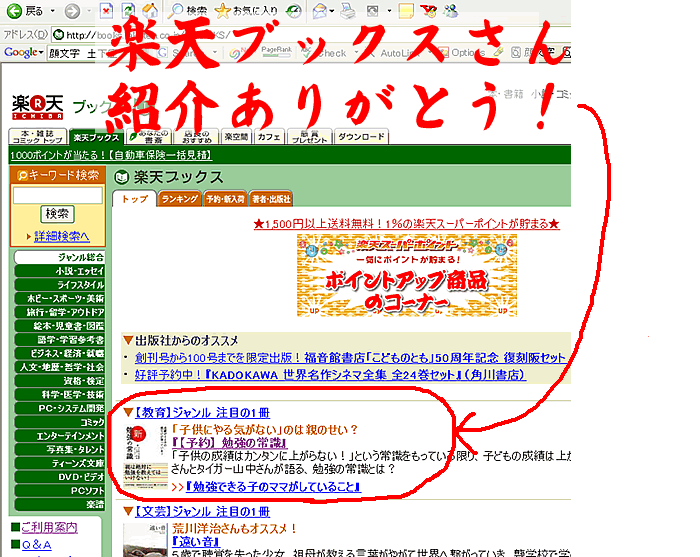Screen dimensions: 700x557
Task: Click the Stop loading icon
Action: pos(106,10)
